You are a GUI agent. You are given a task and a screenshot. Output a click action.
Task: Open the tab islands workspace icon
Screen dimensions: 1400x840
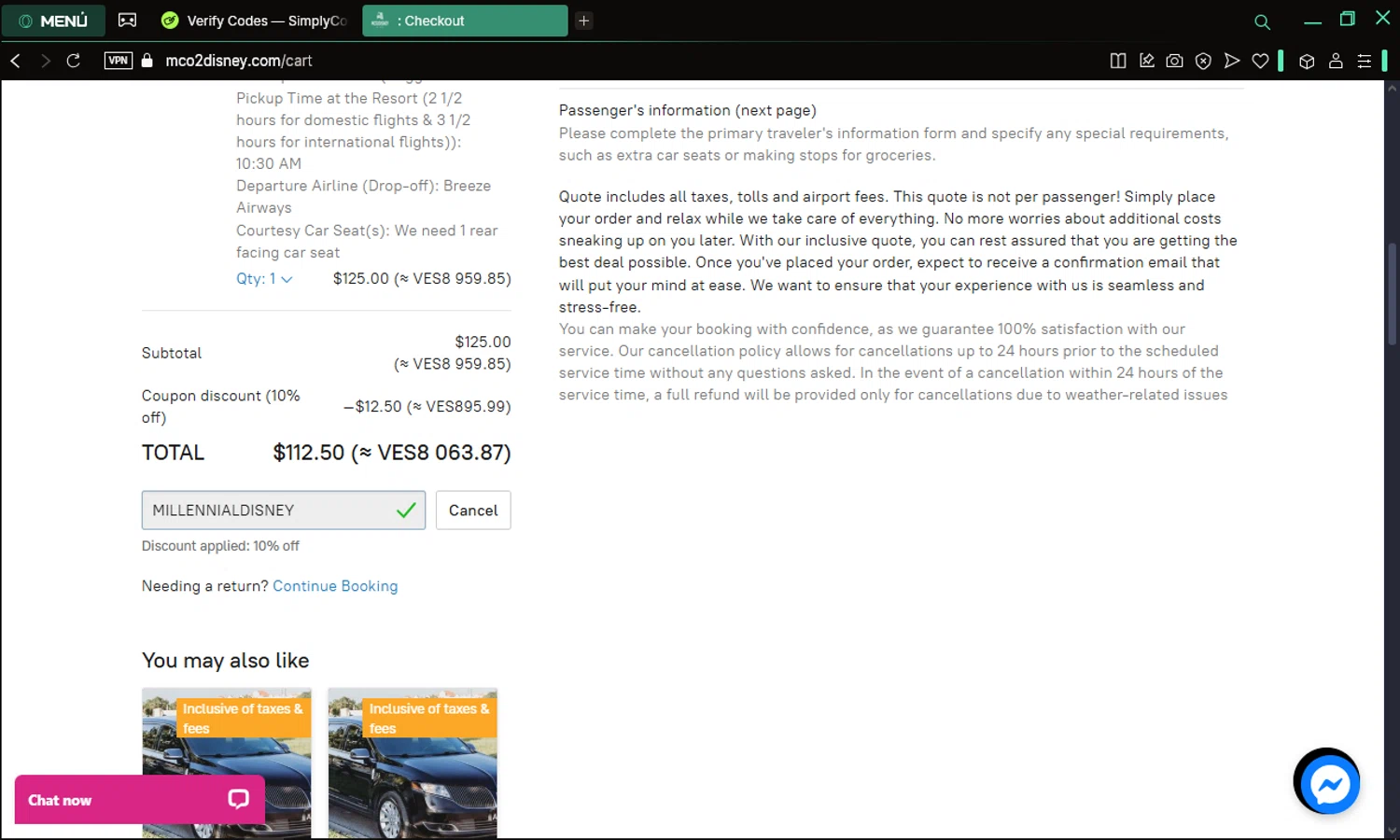[127, 21]
